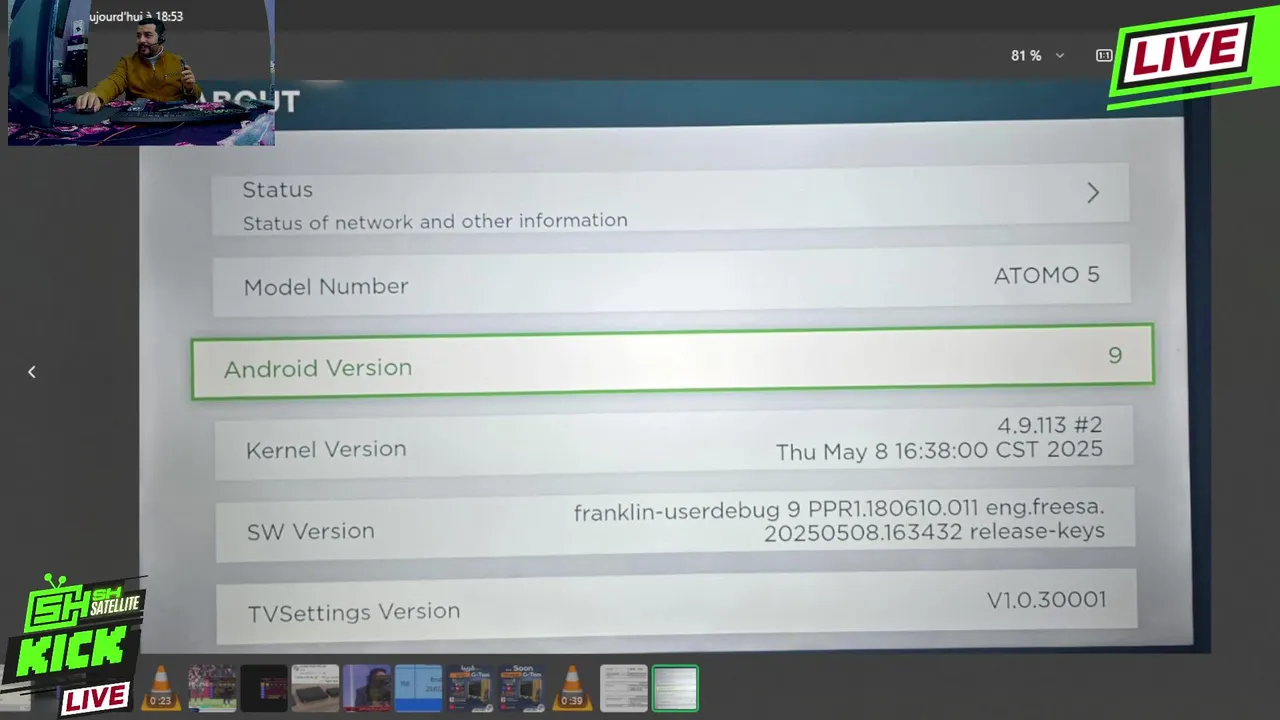Select the Kernel Version row
This screenshot has height=720, width=1280.
[x=674, y=443]
